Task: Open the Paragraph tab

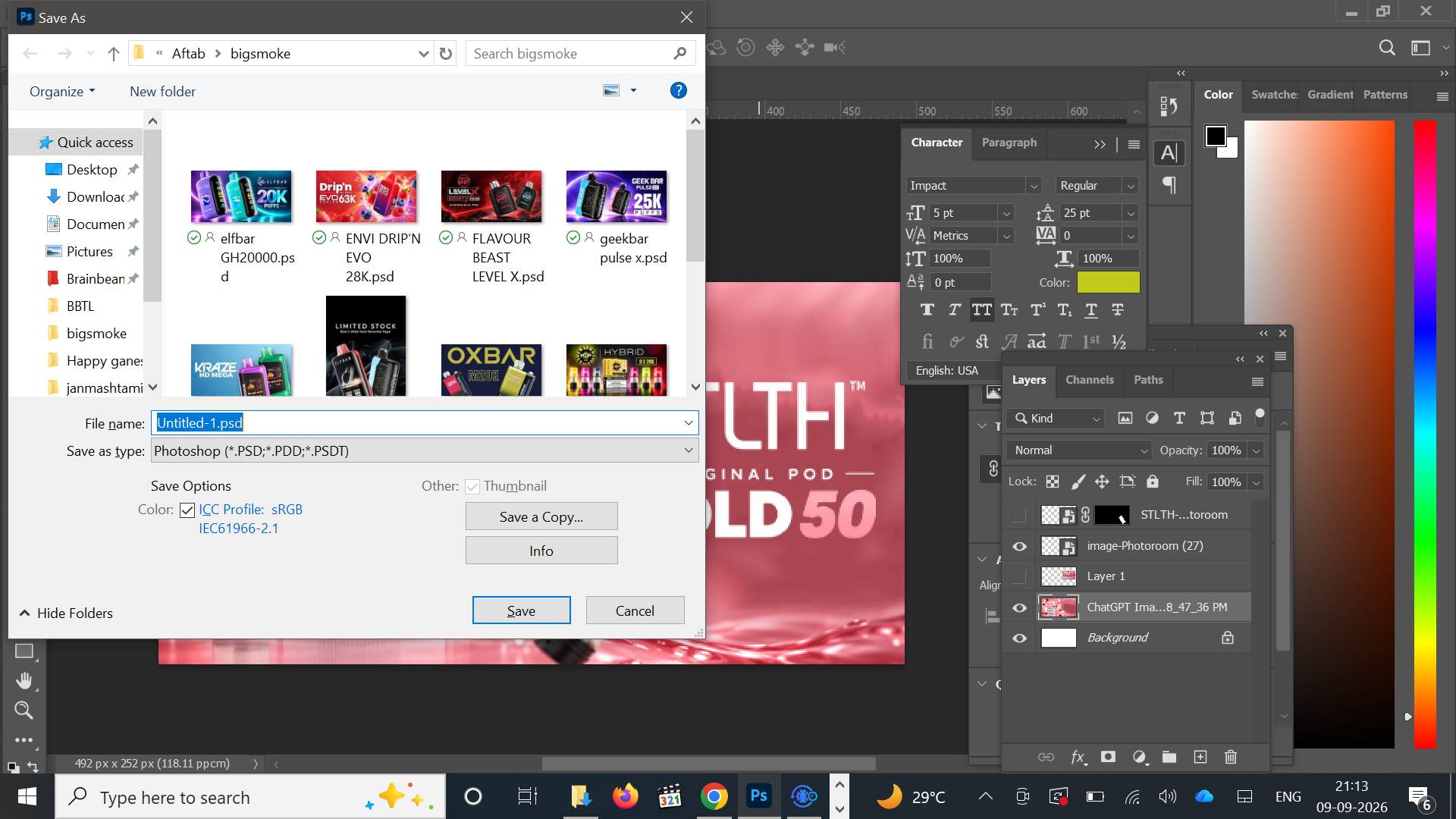Action: pos(1009,143)
